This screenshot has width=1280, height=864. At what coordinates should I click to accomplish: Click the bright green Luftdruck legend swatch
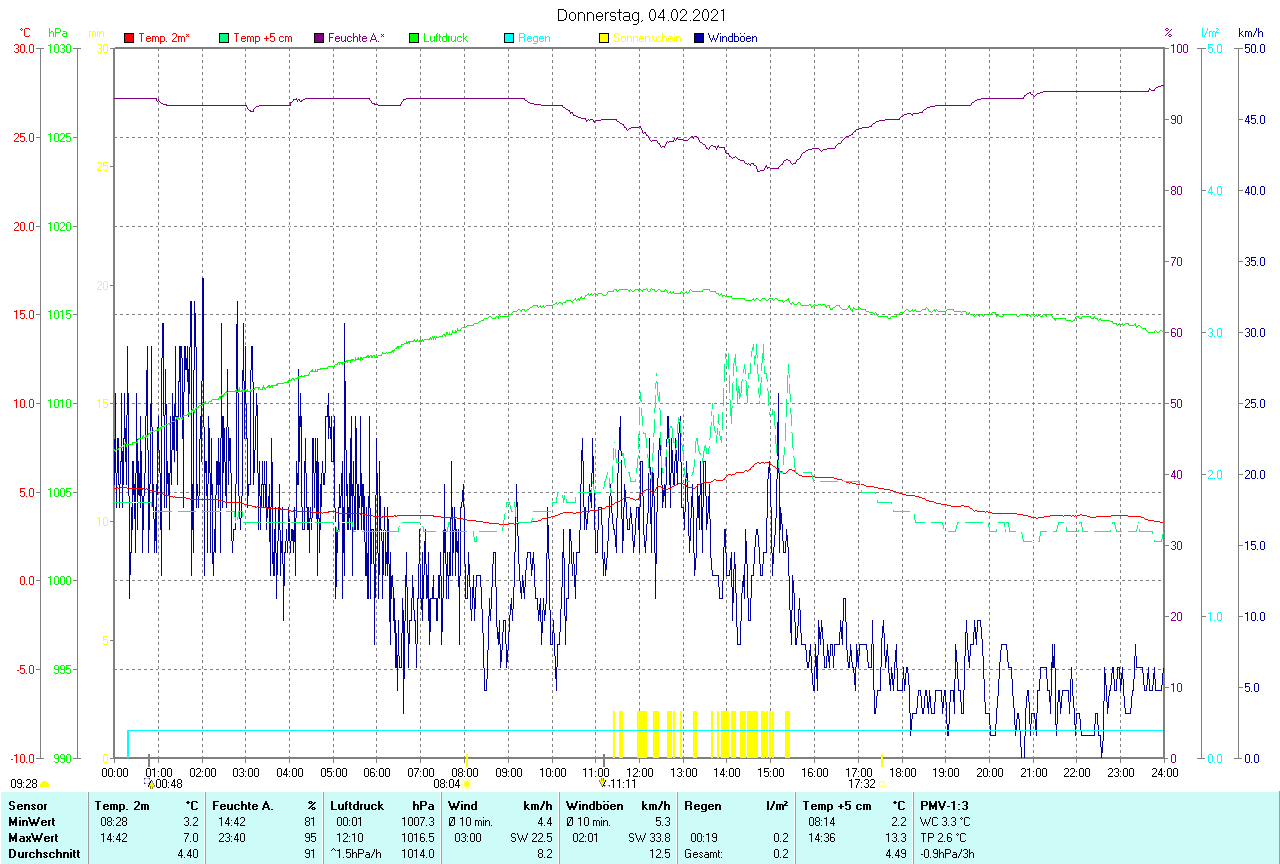(414, 38)
